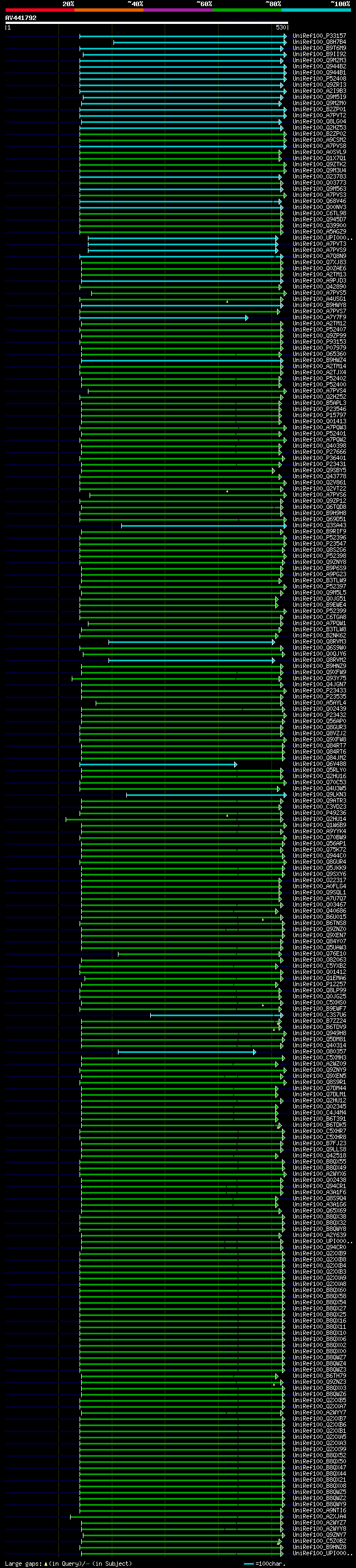
Task: Open hit UniRef100_B9T6M9
Action: coord(319,48)
